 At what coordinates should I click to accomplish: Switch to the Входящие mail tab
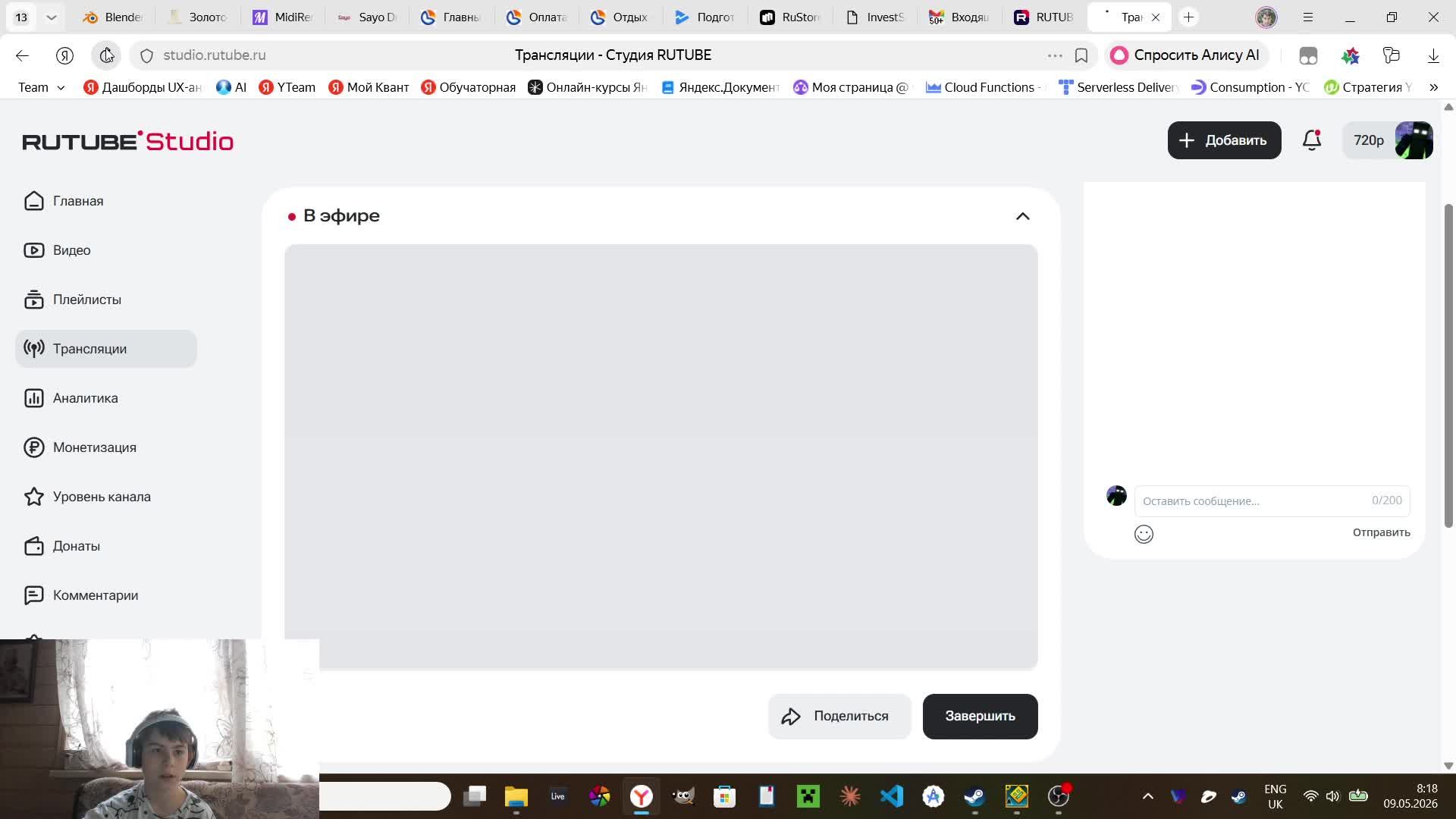tap(959, 17)
